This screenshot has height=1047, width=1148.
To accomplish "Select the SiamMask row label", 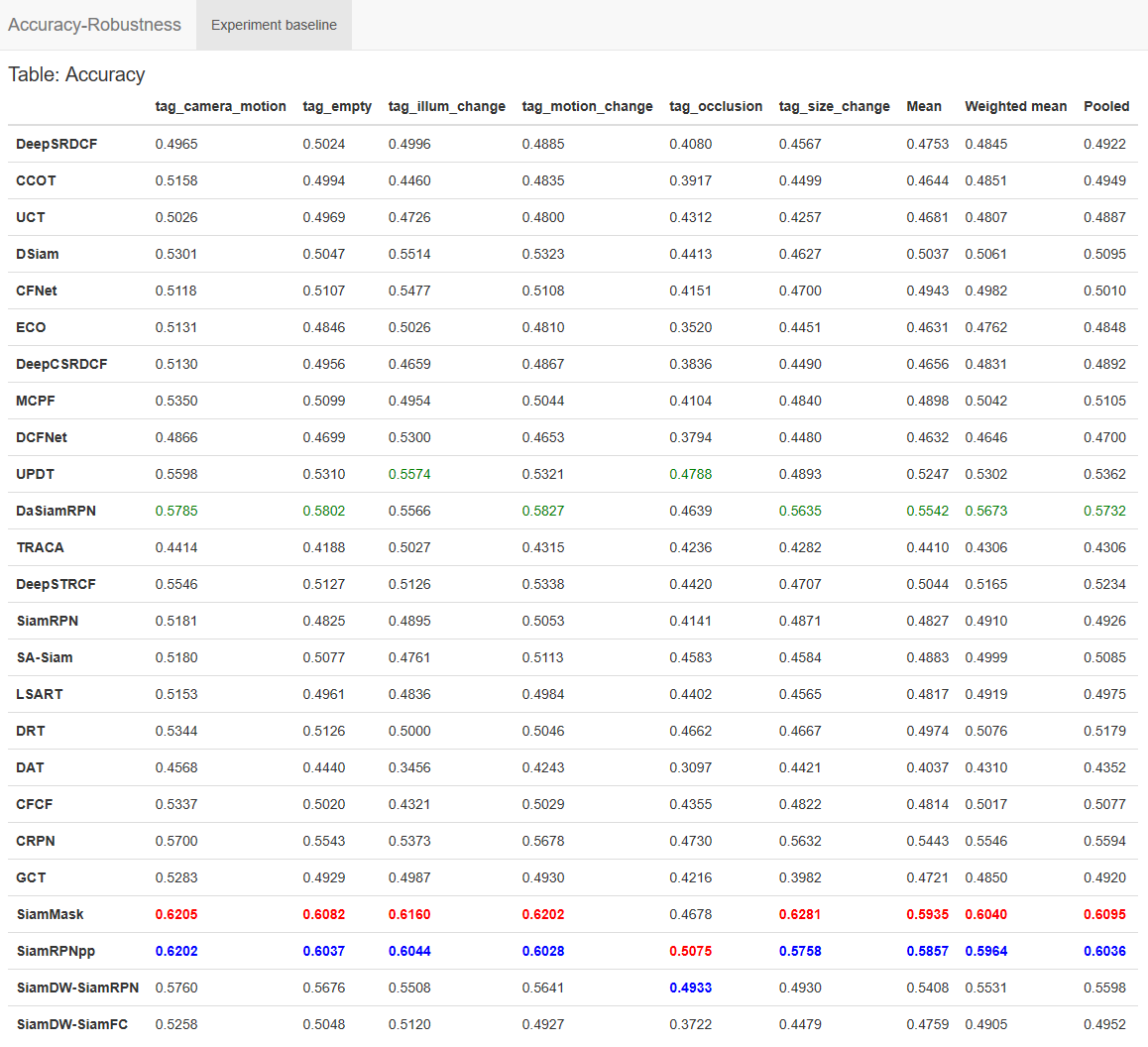I will (x=50, y=914).
